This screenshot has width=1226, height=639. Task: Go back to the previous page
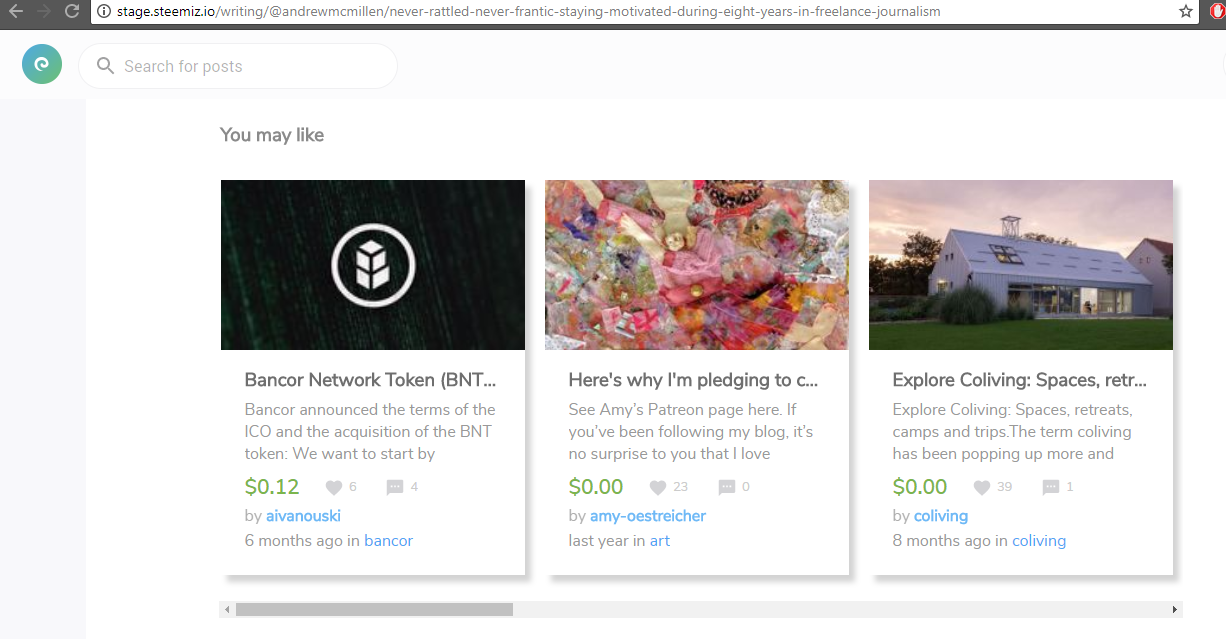pos(16,11)
